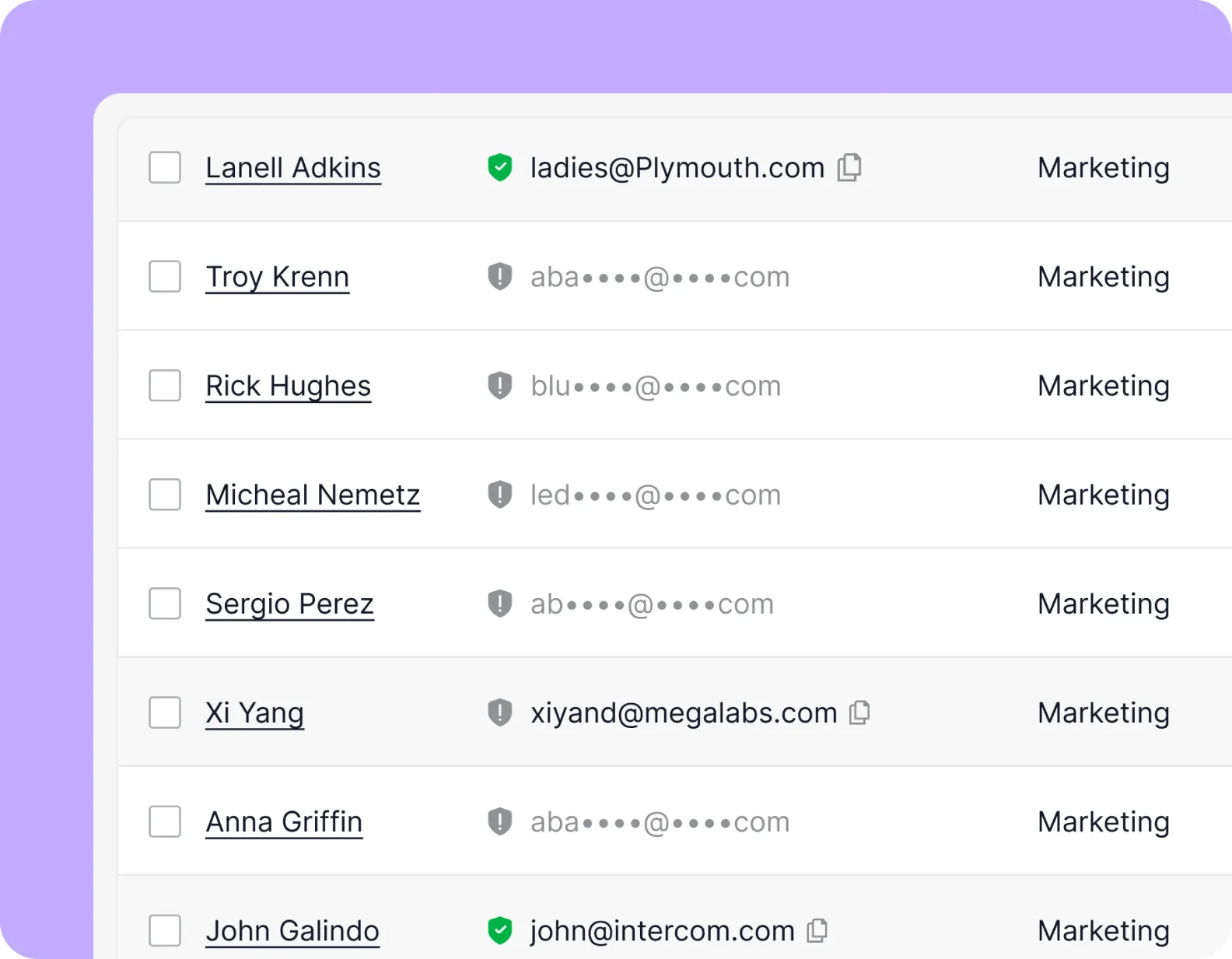Screen dimensions: 1232x959
Task: Copy the xiyand@megalabs.com email address
Action: pyautogui.click(x=859, y=712)
